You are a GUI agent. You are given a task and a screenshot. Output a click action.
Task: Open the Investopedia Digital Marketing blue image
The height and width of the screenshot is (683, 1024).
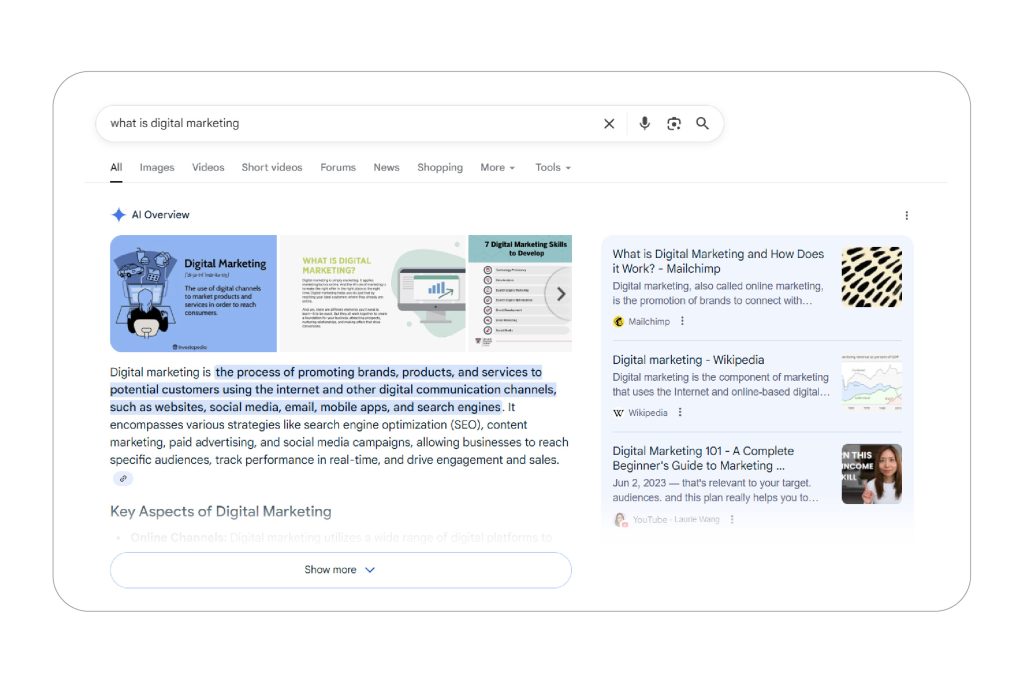pos(193,294)
